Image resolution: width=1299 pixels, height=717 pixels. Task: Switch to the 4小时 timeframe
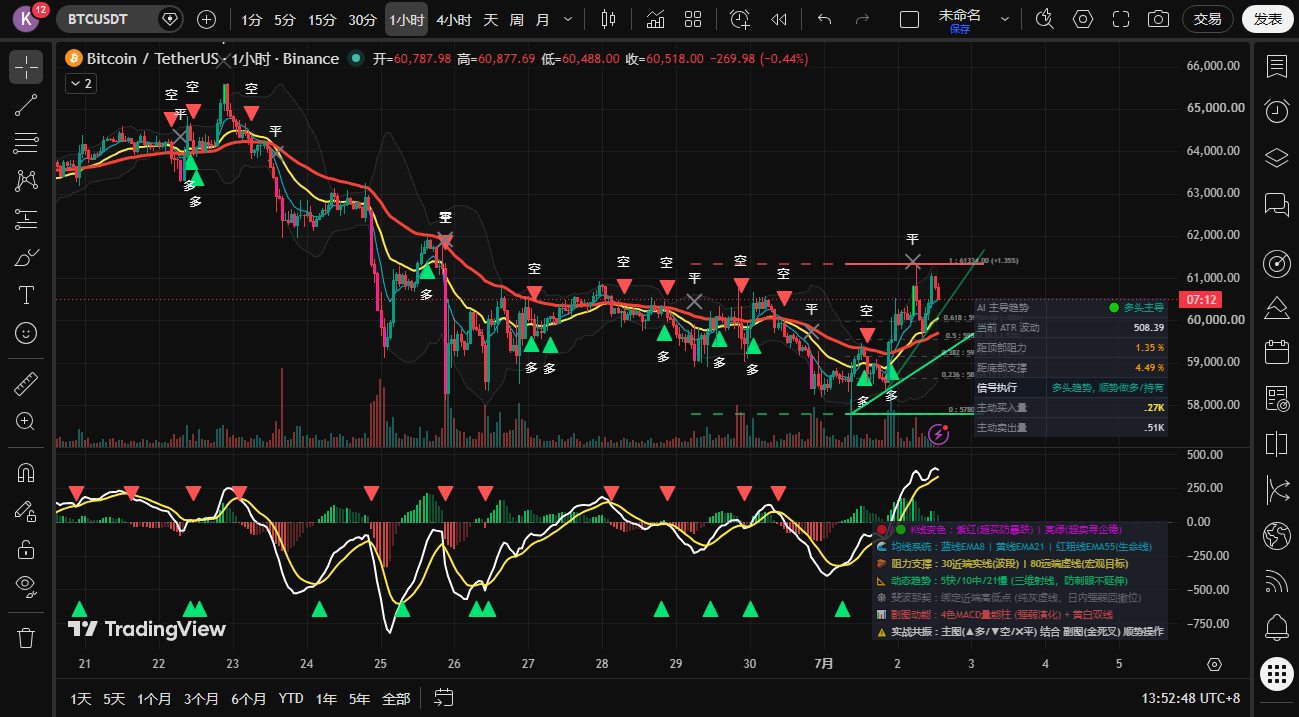[454, 19]
